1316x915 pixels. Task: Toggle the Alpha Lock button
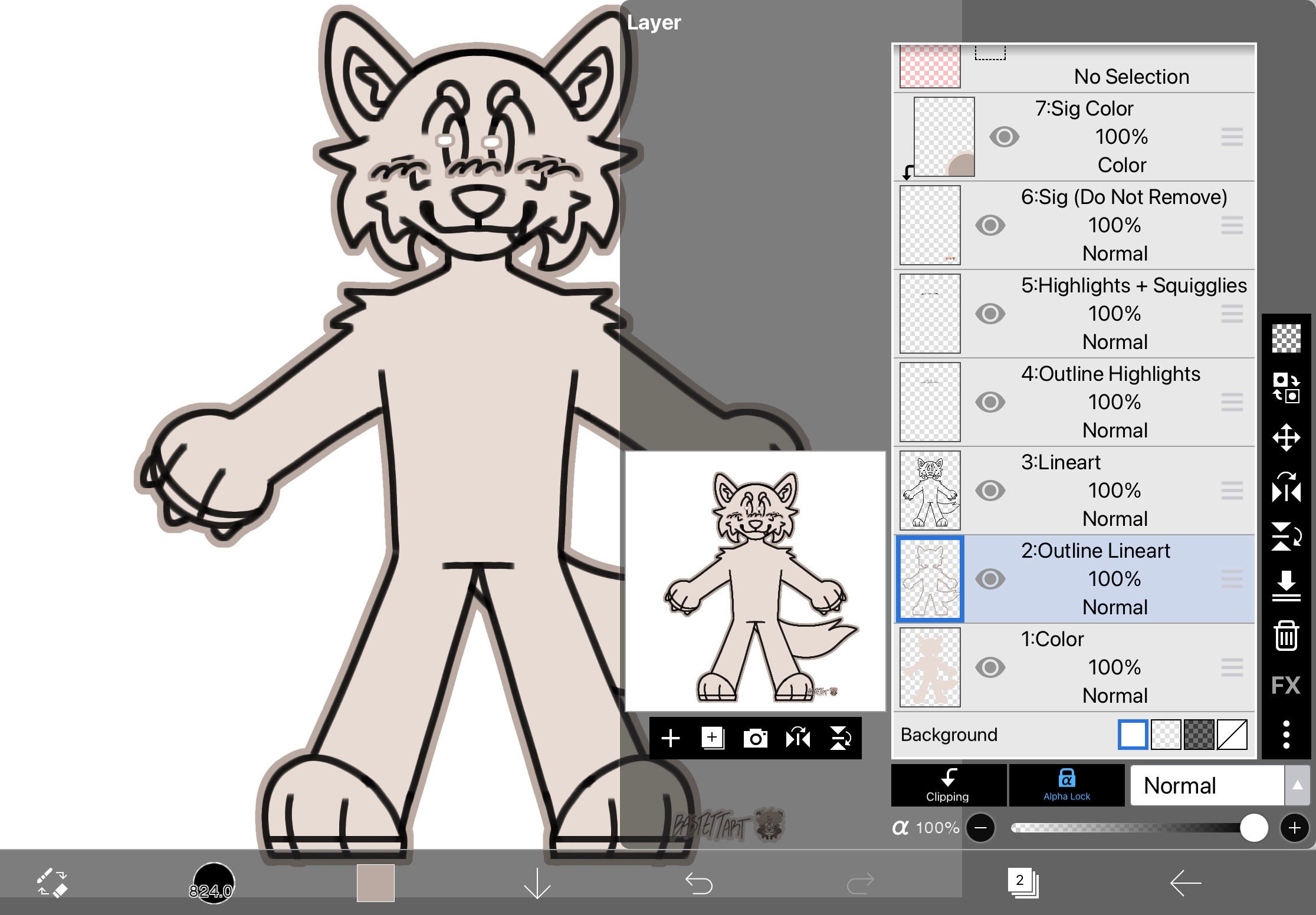pos(1066,785)
